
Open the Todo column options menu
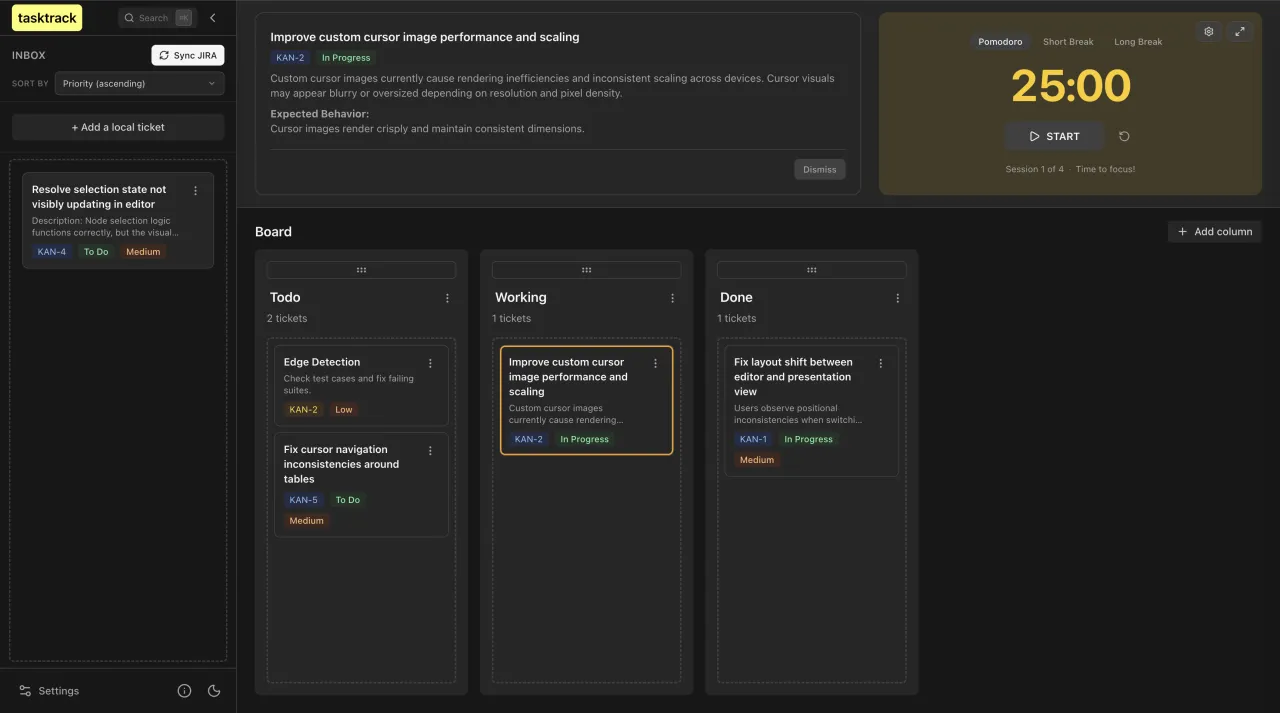447,298
